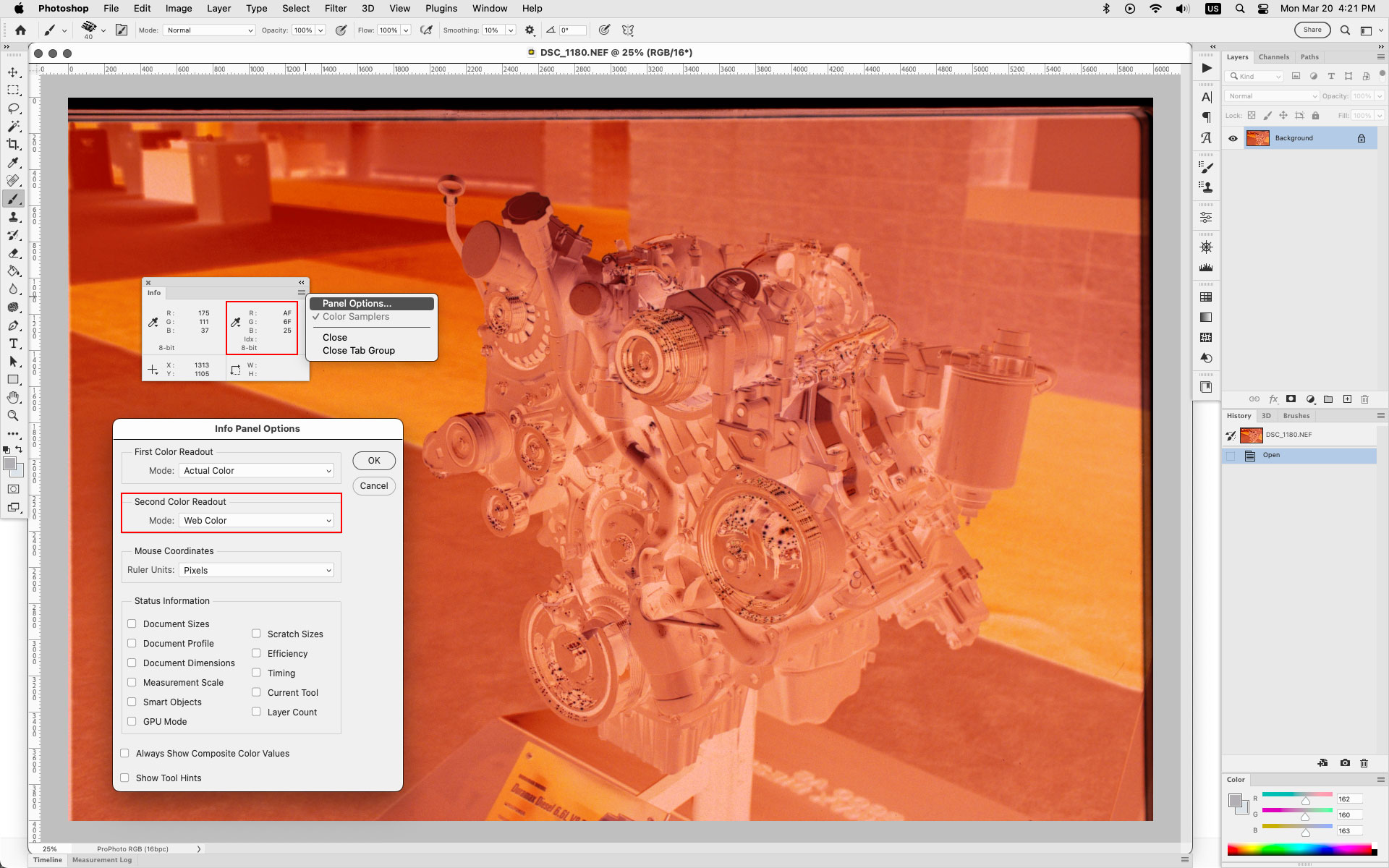Enable Document Sizes checkbox

(x=131, y=623)
